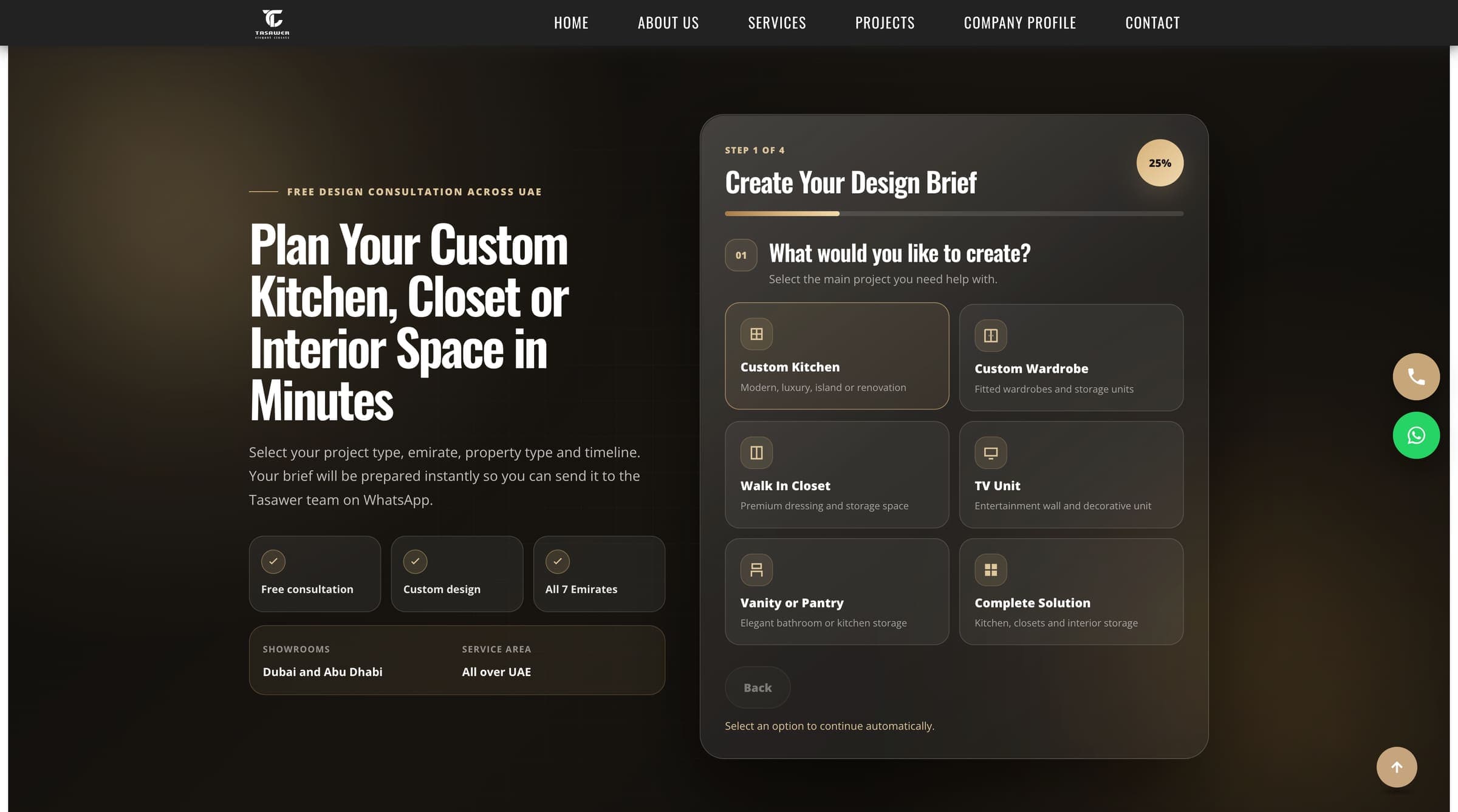
Task: Click 'Entertainment wall and decorative unit' description
Action: tap(1063, 506)
